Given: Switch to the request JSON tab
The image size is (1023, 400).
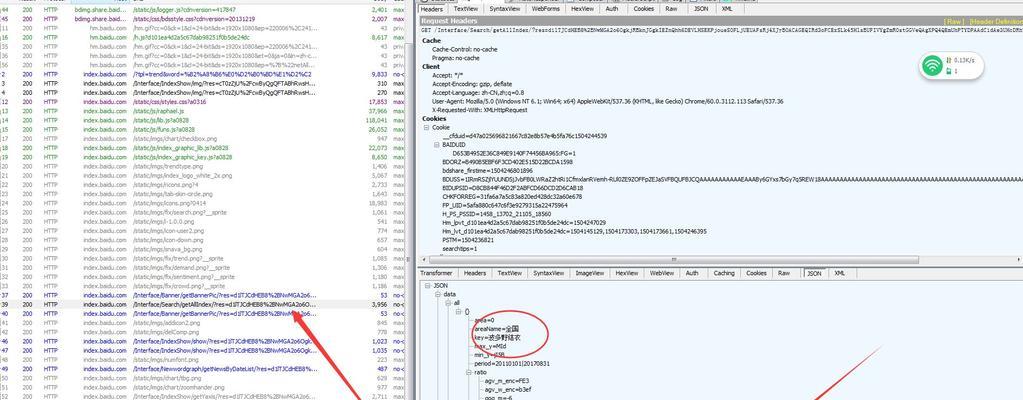Looking at the screenshot, I should point(700,9).
